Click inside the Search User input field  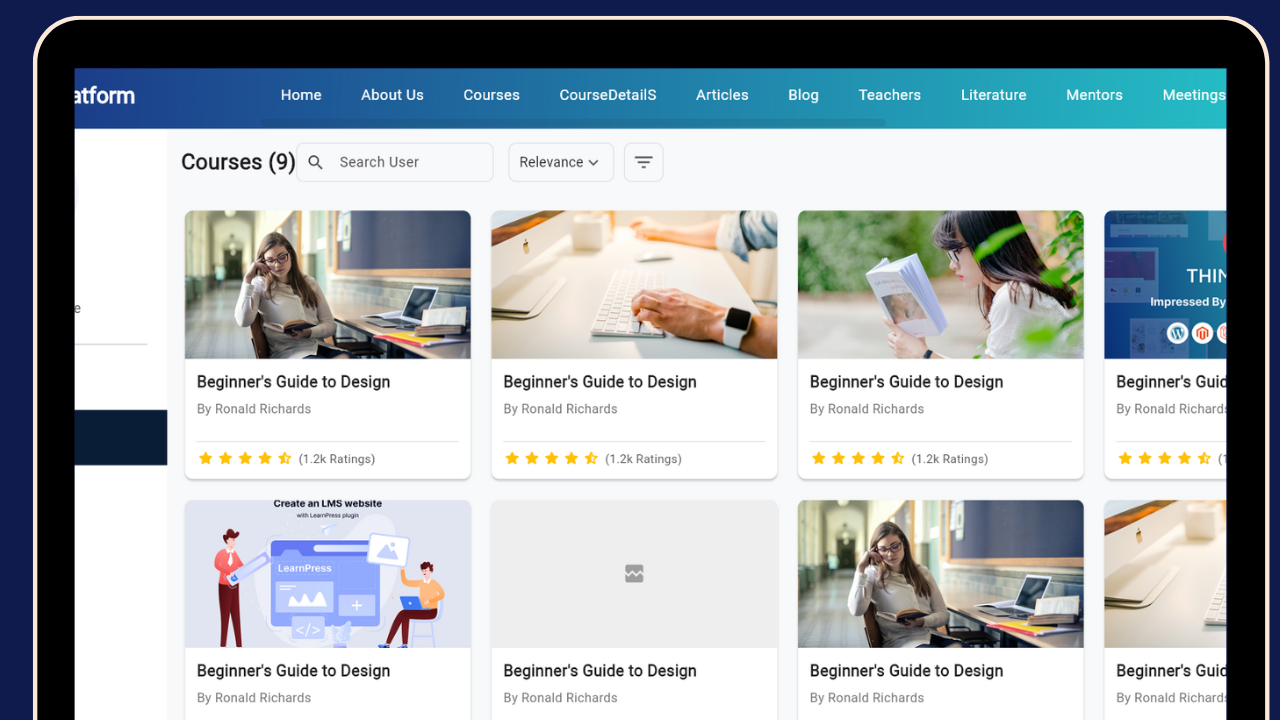click(400, 161)
